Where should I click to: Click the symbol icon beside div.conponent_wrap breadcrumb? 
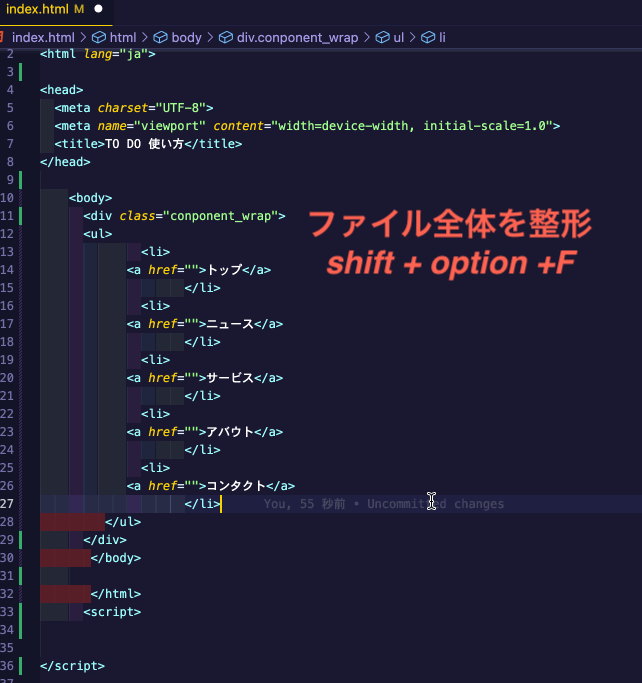[226, 37]
